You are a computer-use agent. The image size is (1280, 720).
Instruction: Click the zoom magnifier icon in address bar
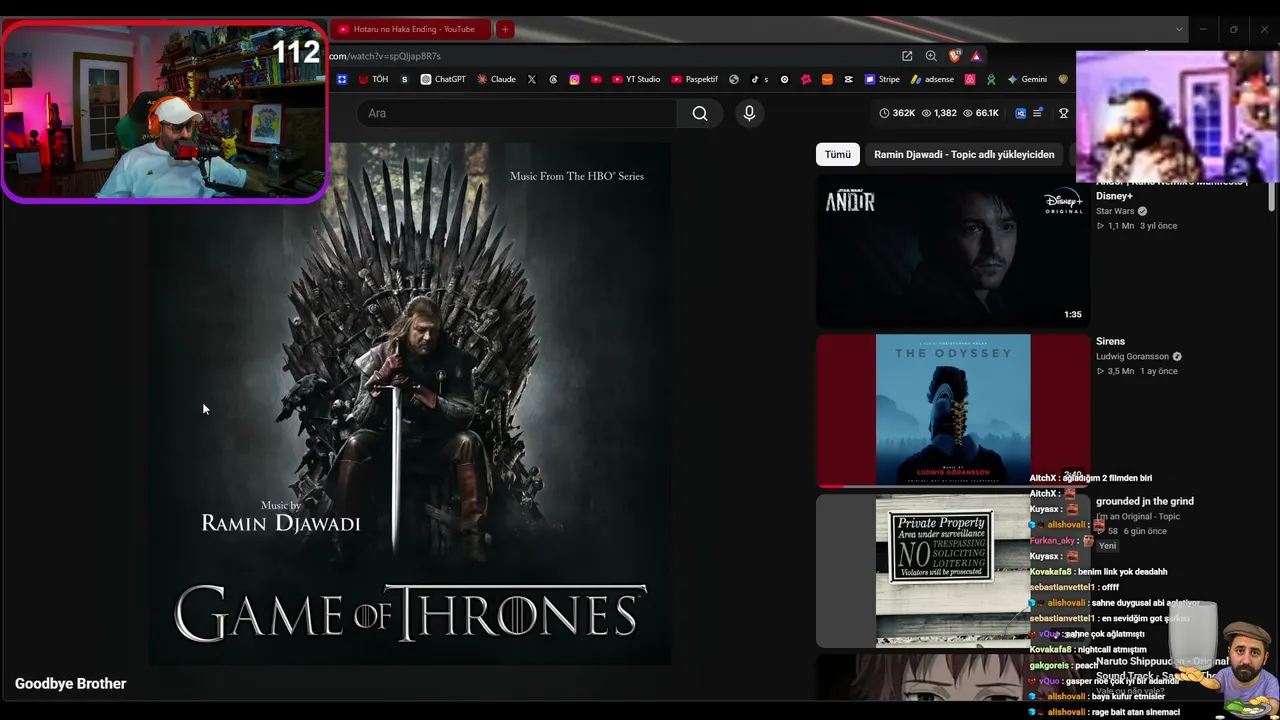(x=931, y=56)
